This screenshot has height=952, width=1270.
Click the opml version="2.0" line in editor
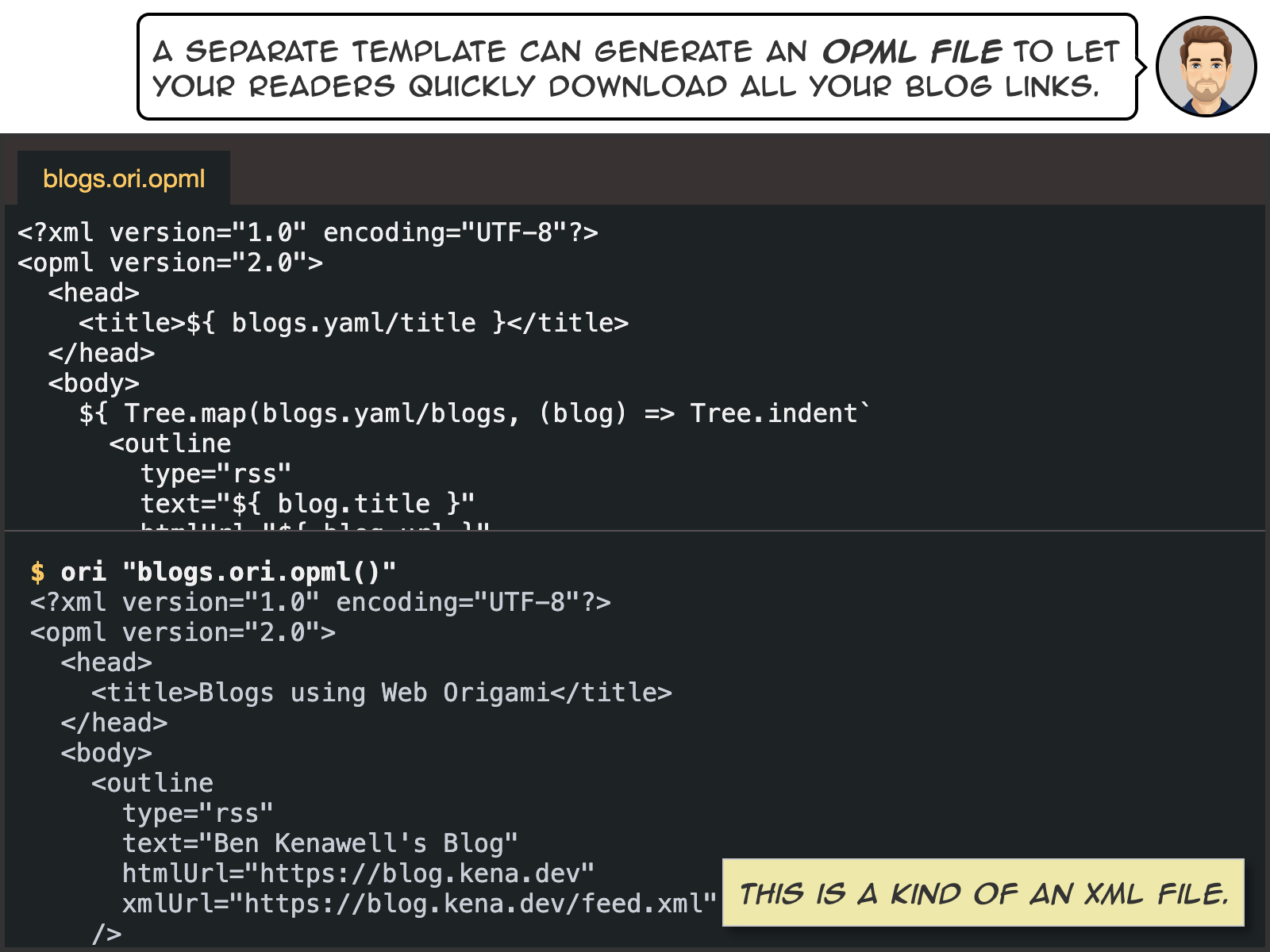click(x=171, y=263)
